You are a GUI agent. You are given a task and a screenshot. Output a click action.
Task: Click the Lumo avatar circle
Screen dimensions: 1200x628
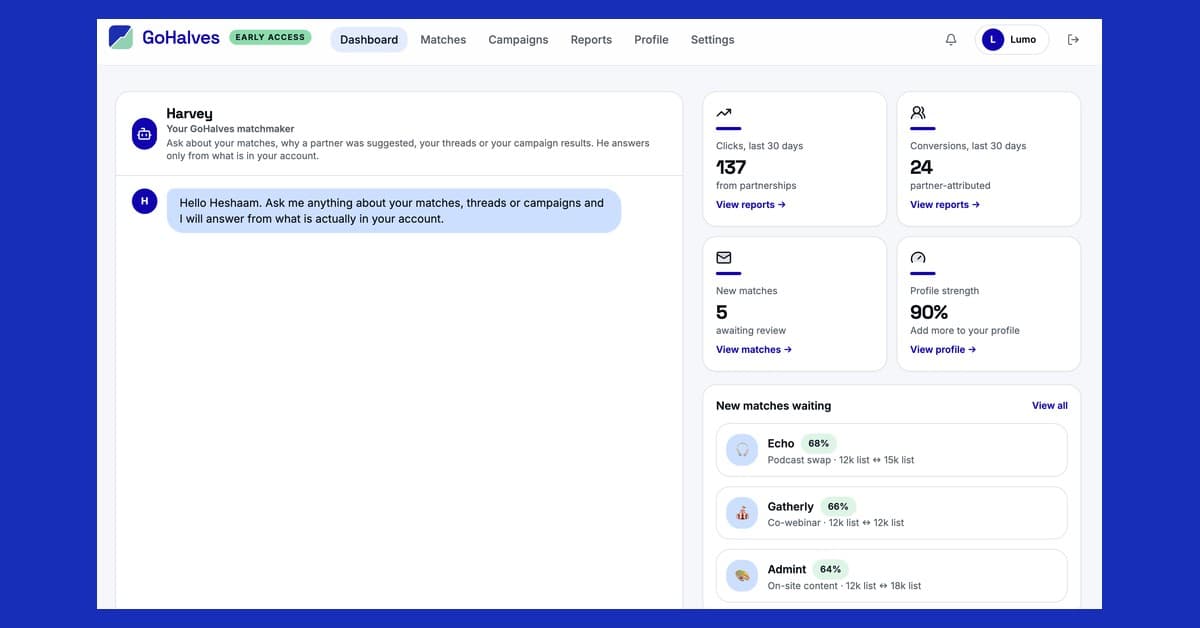point(992,40)
